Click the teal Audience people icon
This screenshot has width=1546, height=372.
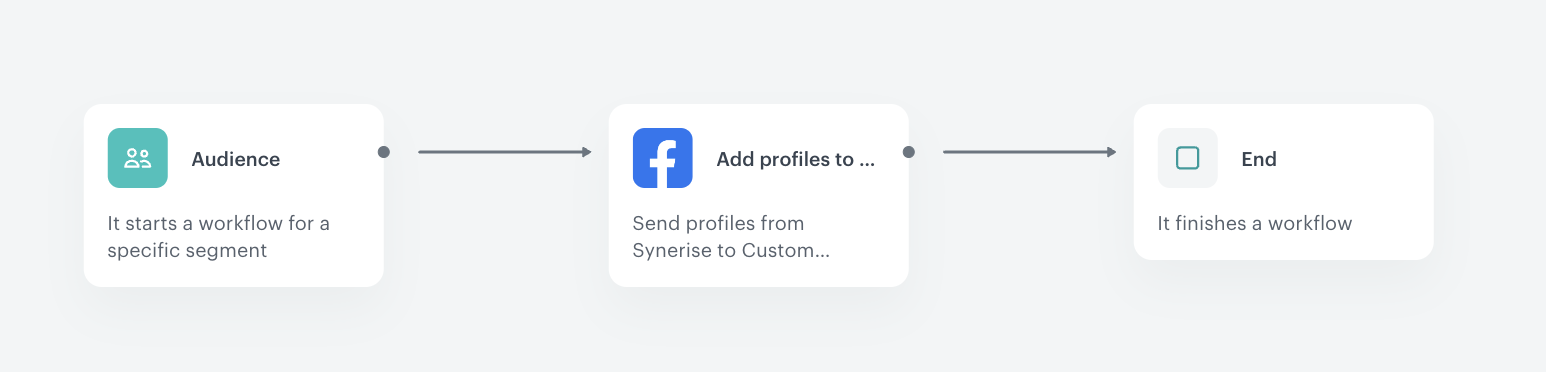coord(138,158)
